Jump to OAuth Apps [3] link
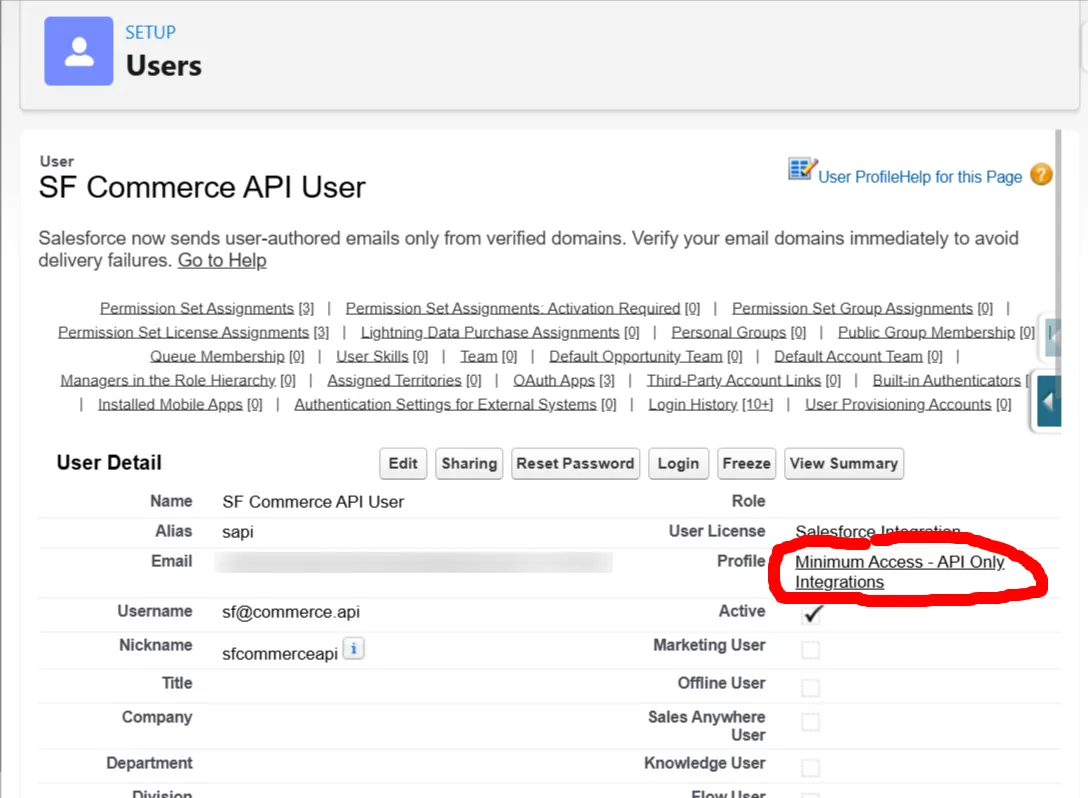Viewport: 1088px width, 798px height. pos(563,380)
